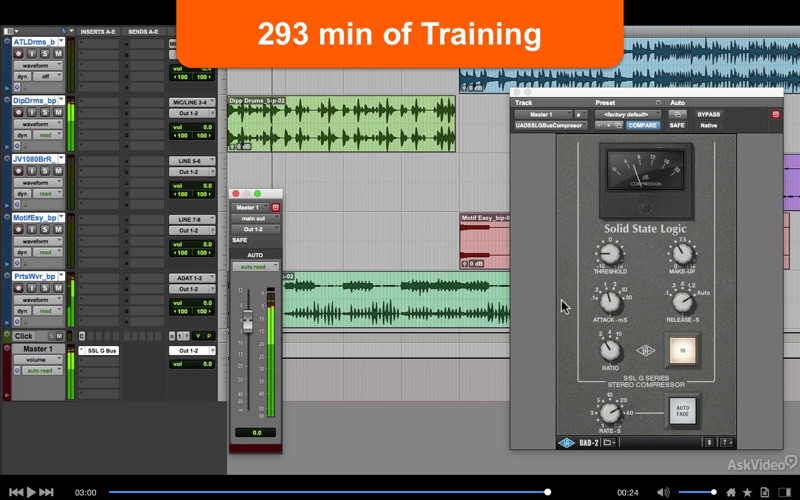Click the UAD-2 folder preset icon
This screenshot has width=800, height=500.
pos(610,443)
